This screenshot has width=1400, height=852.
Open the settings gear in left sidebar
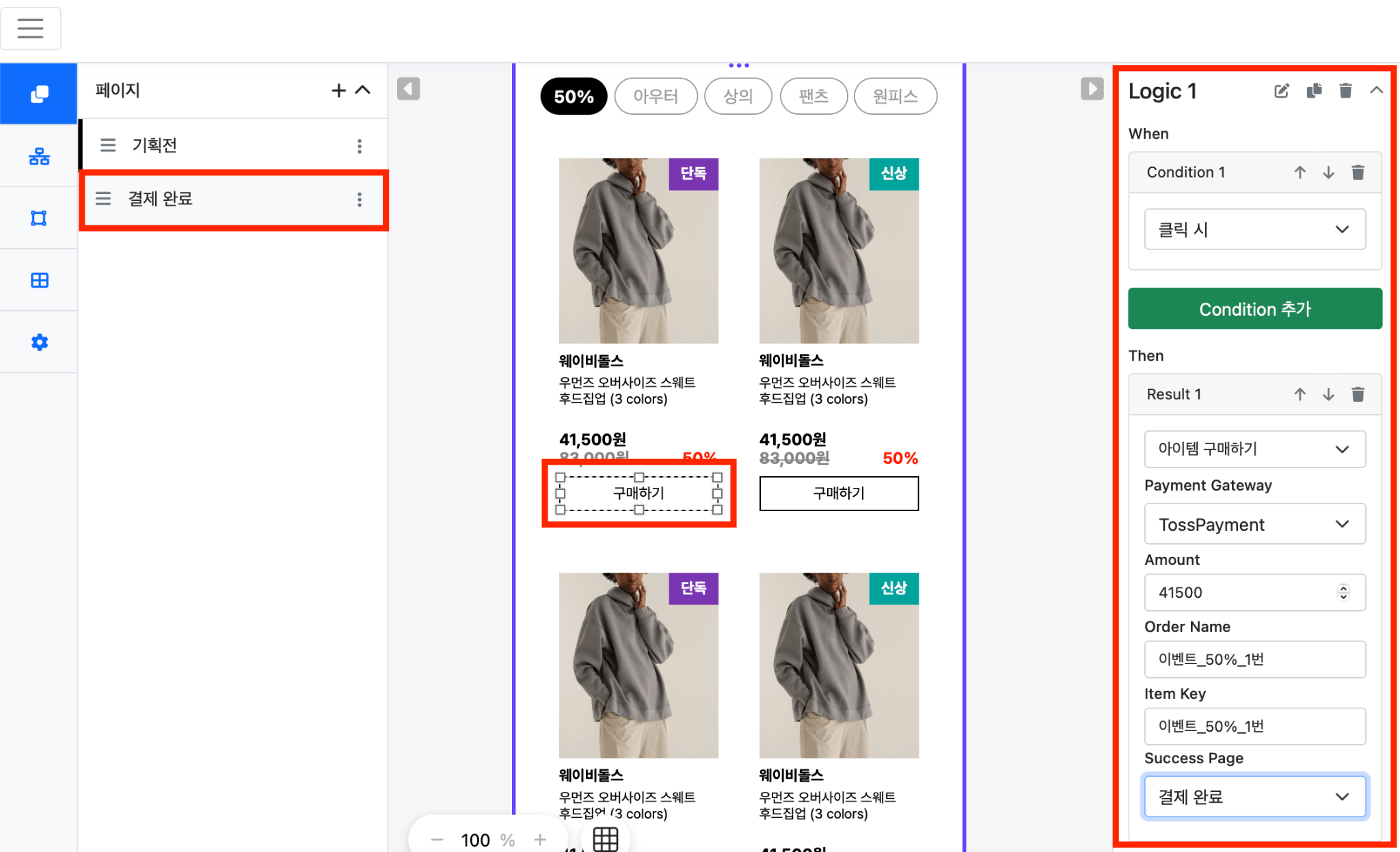point(40,342)
